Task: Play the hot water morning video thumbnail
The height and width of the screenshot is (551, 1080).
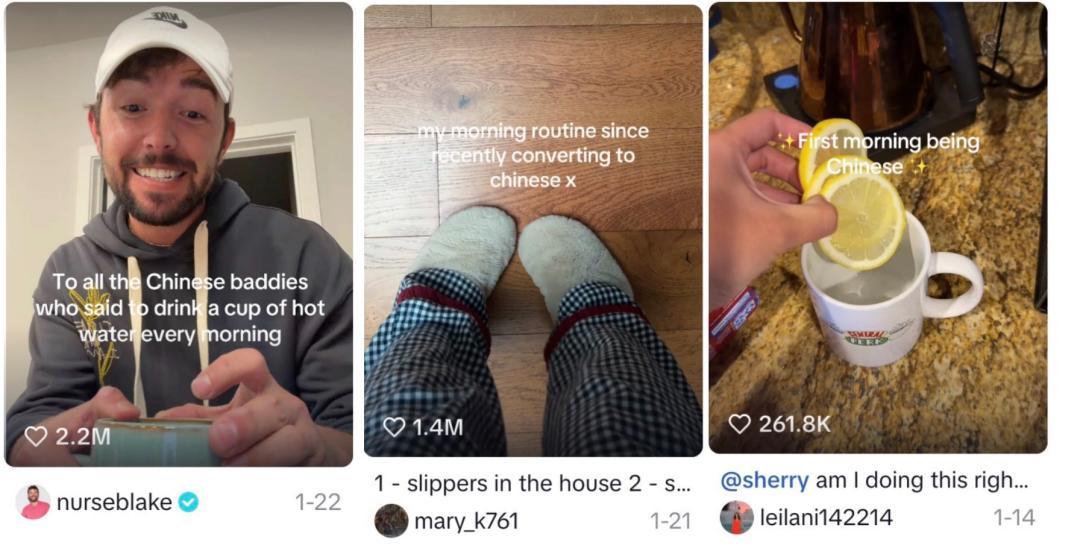Action: coord(179,234)
